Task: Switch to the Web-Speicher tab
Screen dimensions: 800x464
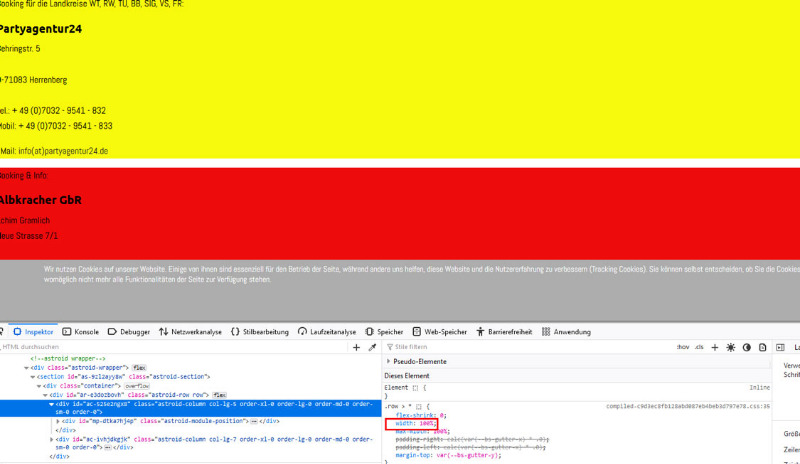Action: click(440, 332)
